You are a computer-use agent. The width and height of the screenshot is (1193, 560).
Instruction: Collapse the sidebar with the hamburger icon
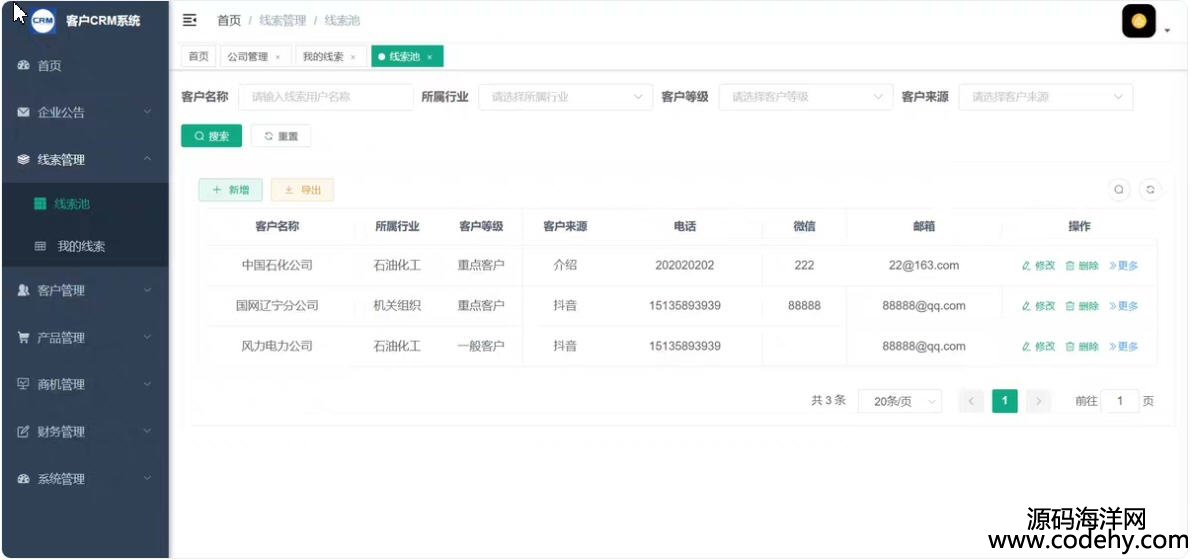(189, 20)
